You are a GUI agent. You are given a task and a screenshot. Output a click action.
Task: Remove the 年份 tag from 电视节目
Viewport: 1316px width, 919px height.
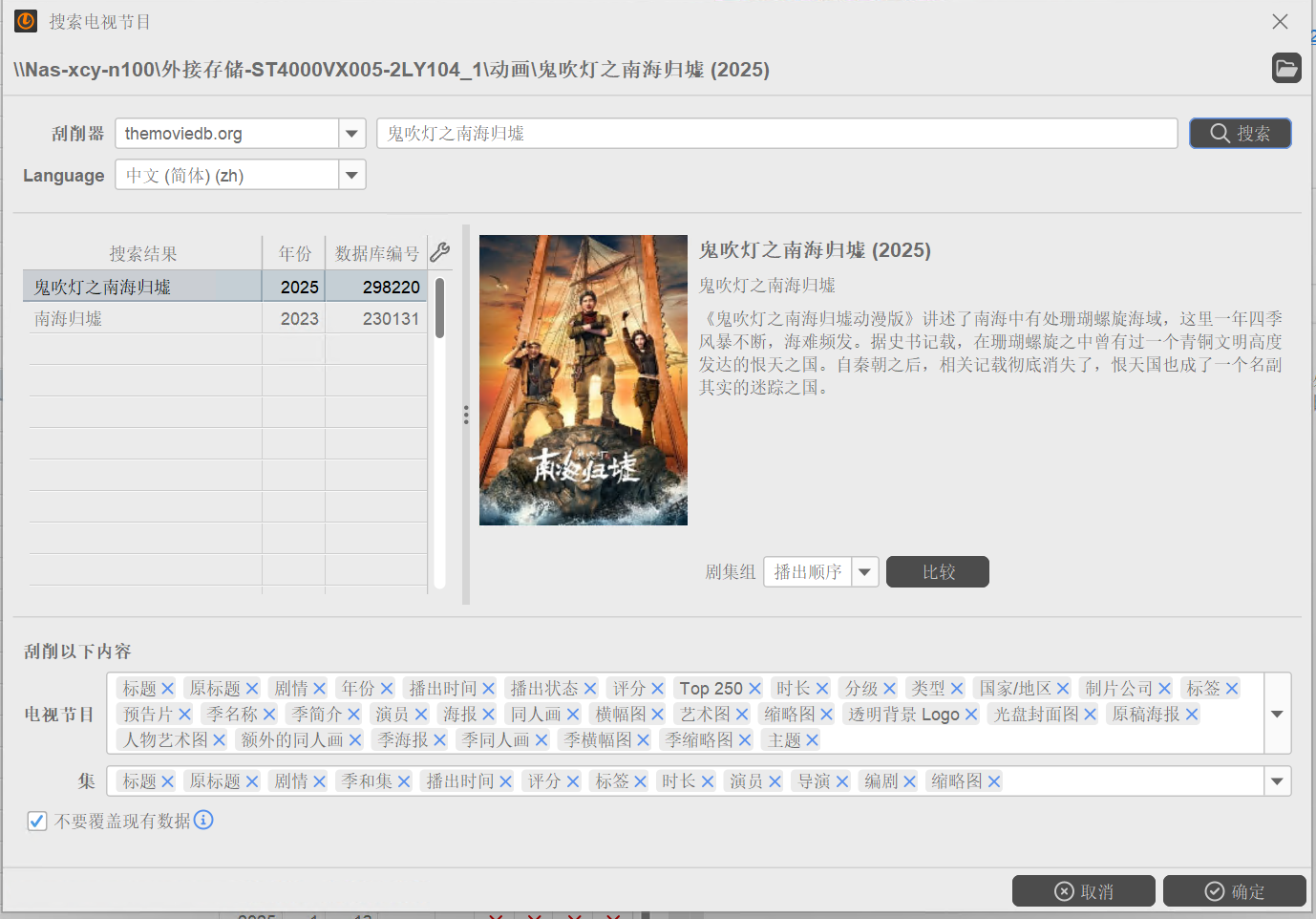(x=387, y=688)
